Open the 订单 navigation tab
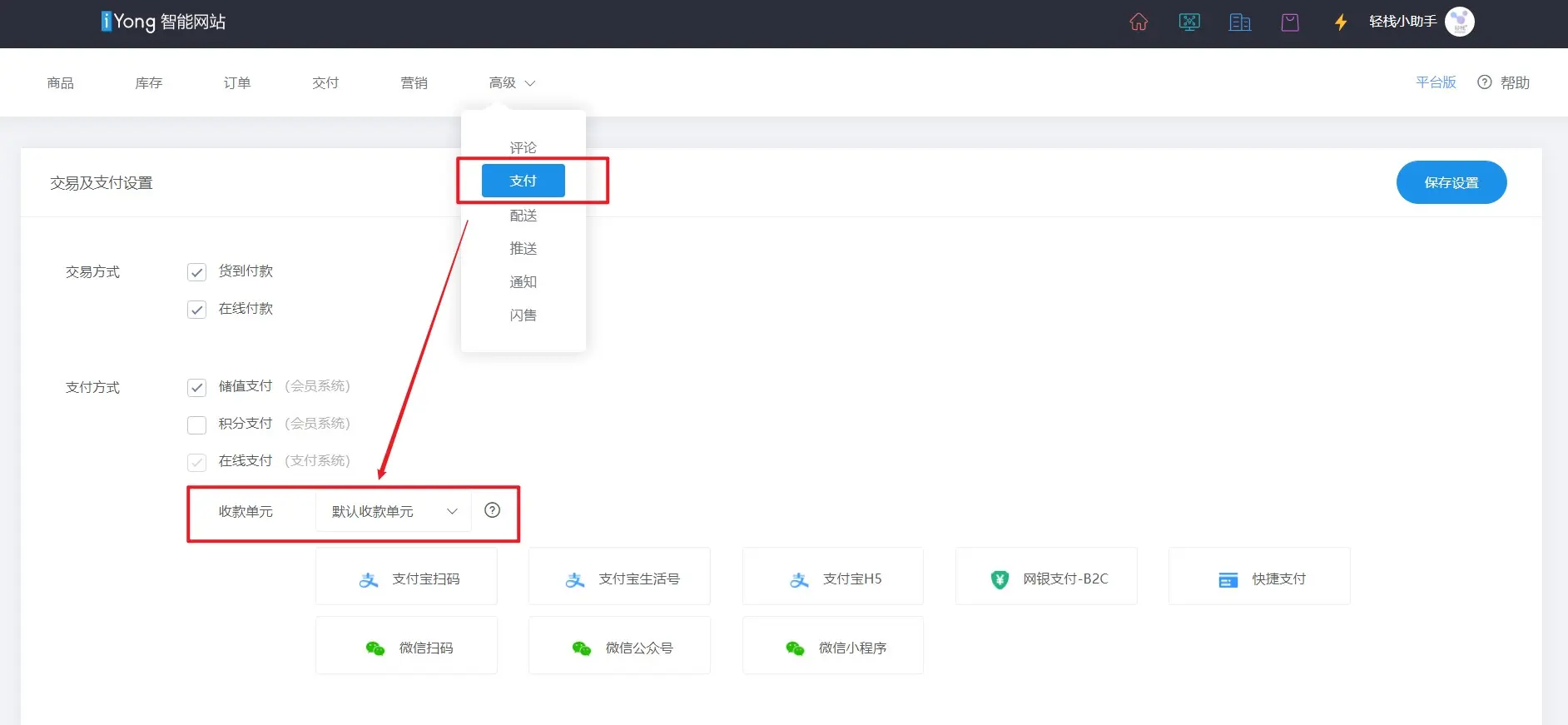This screenshot has width=1568, height=725. click(x=237, y=82)
